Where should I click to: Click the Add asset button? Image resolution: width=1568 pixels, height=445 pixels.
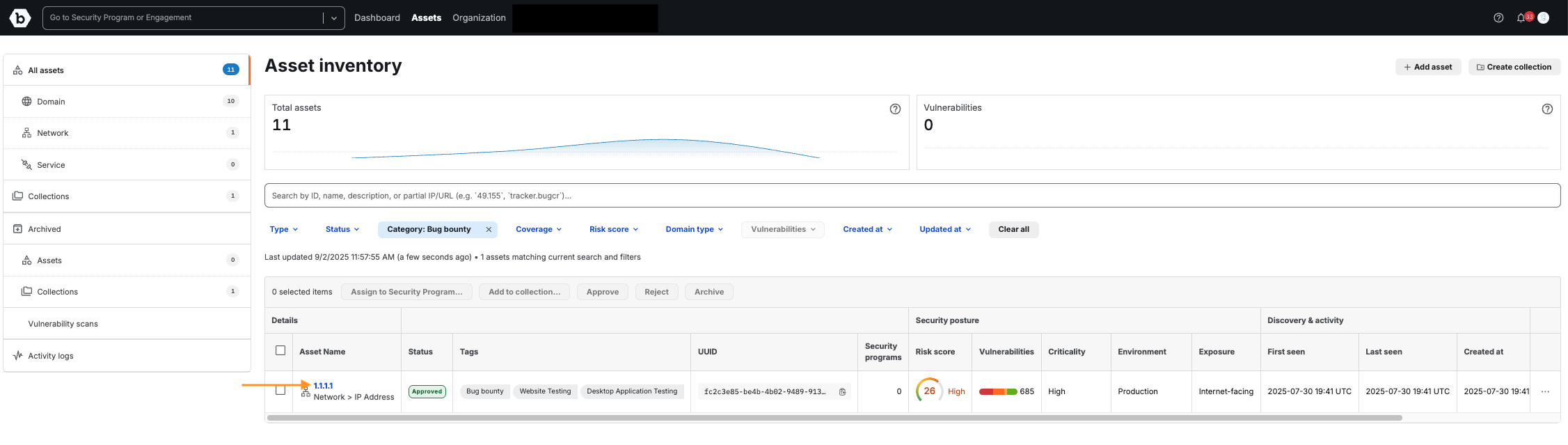point(1428,67)
